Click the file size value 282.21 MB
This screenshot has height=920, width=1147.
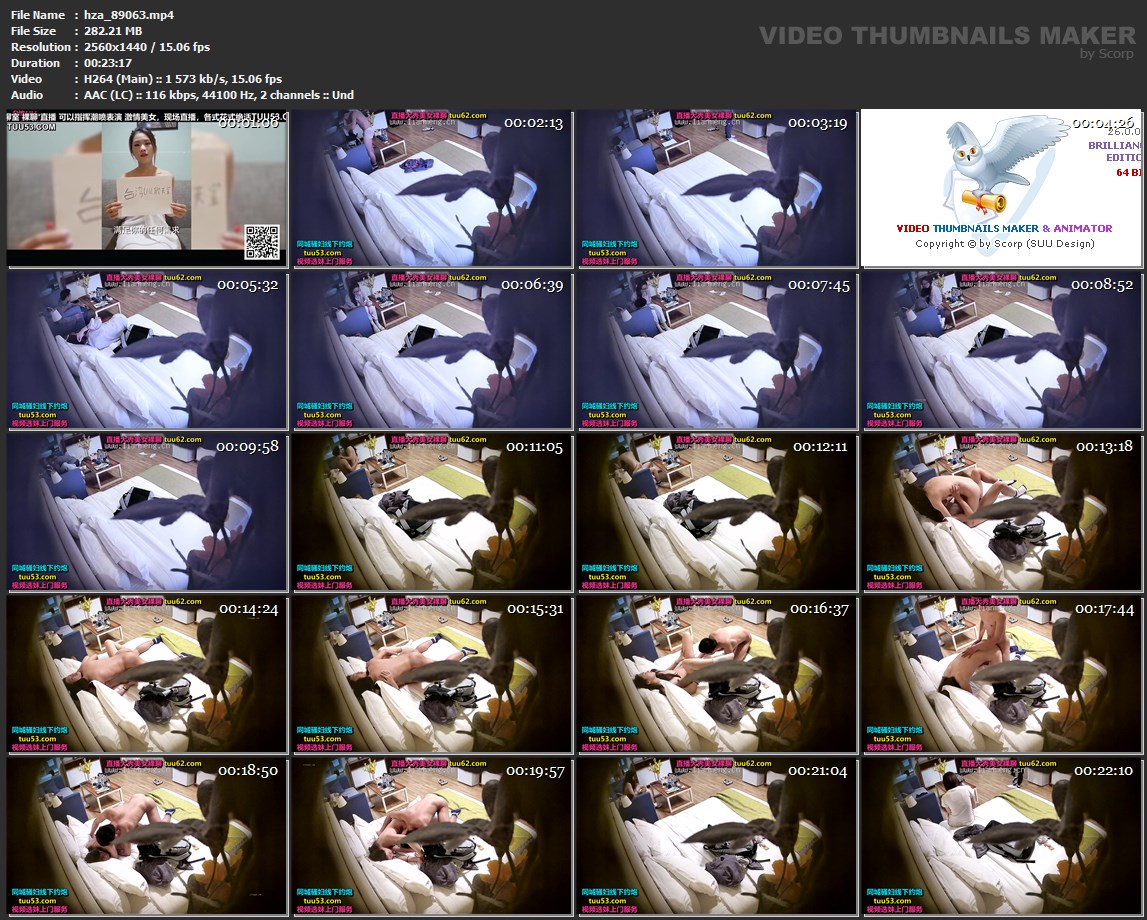(x=113, y=31)
